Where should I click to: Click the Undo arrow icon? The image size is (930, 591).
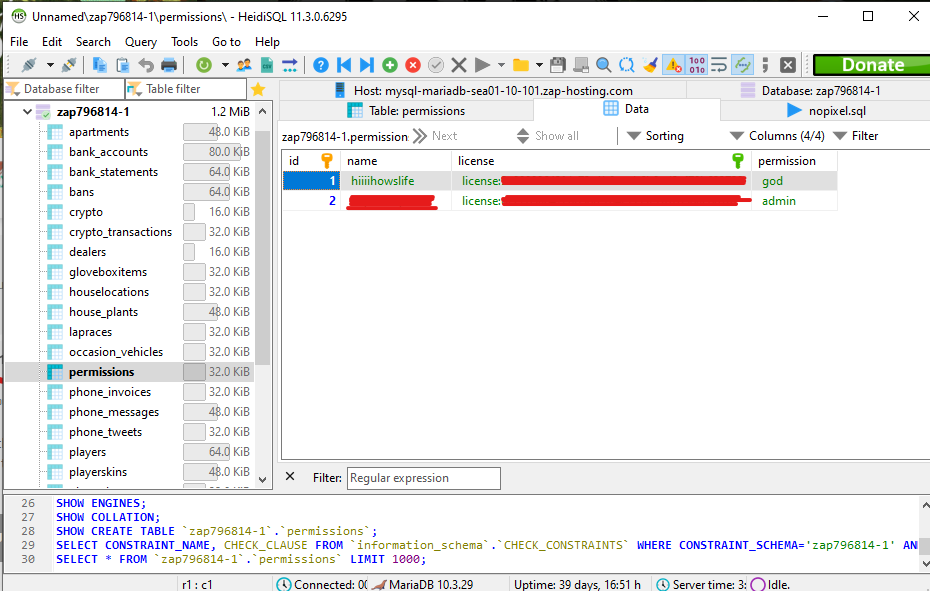[x=146, y=65]
